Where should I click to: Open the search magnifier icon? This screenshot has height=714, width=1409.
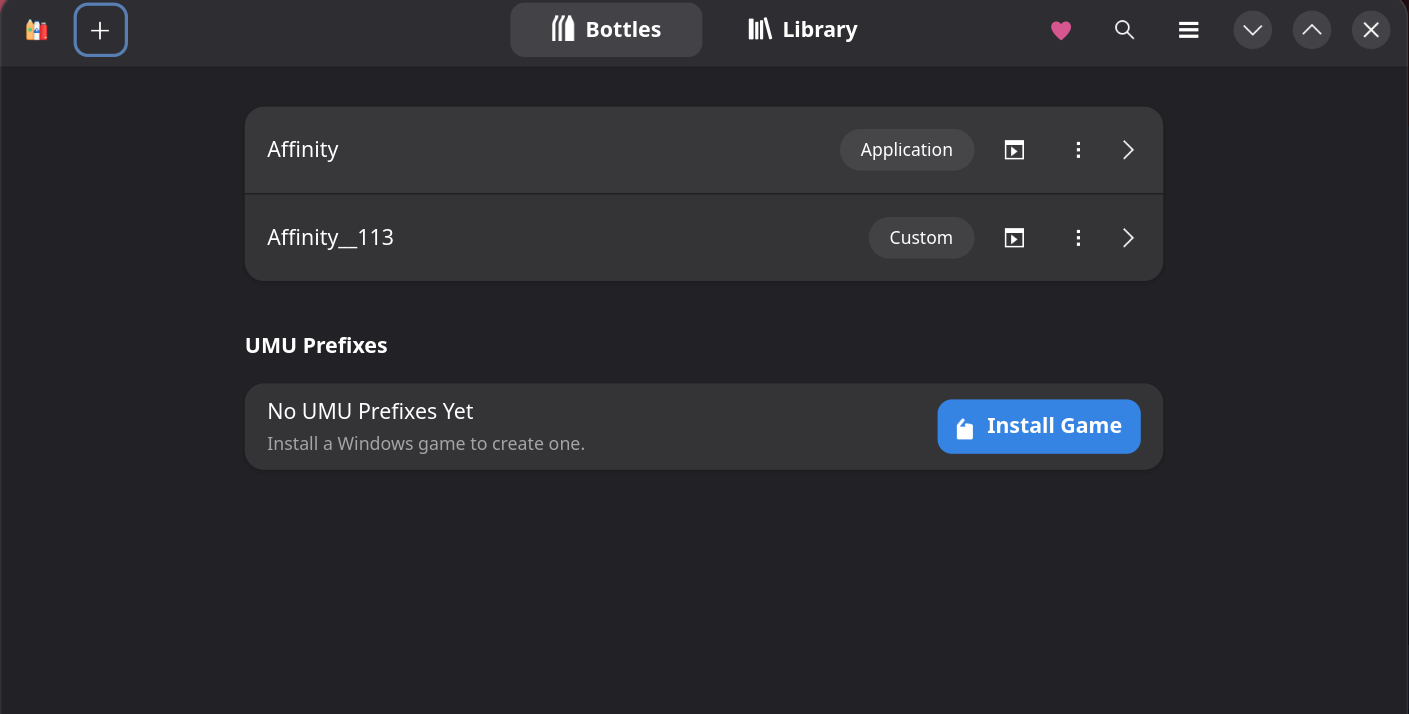1124,30
